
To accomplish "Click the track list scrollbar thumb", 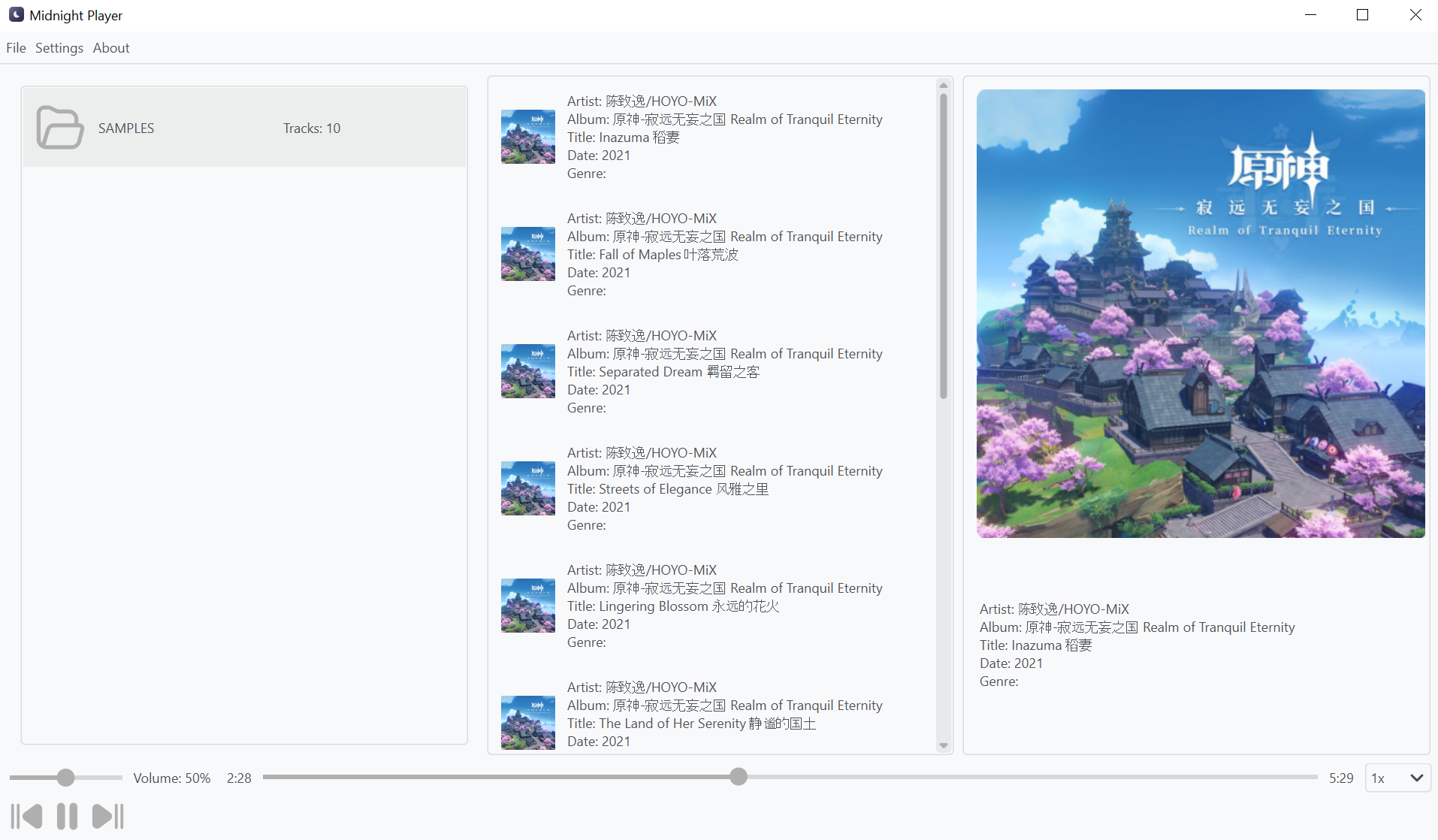I will [944, 246].
